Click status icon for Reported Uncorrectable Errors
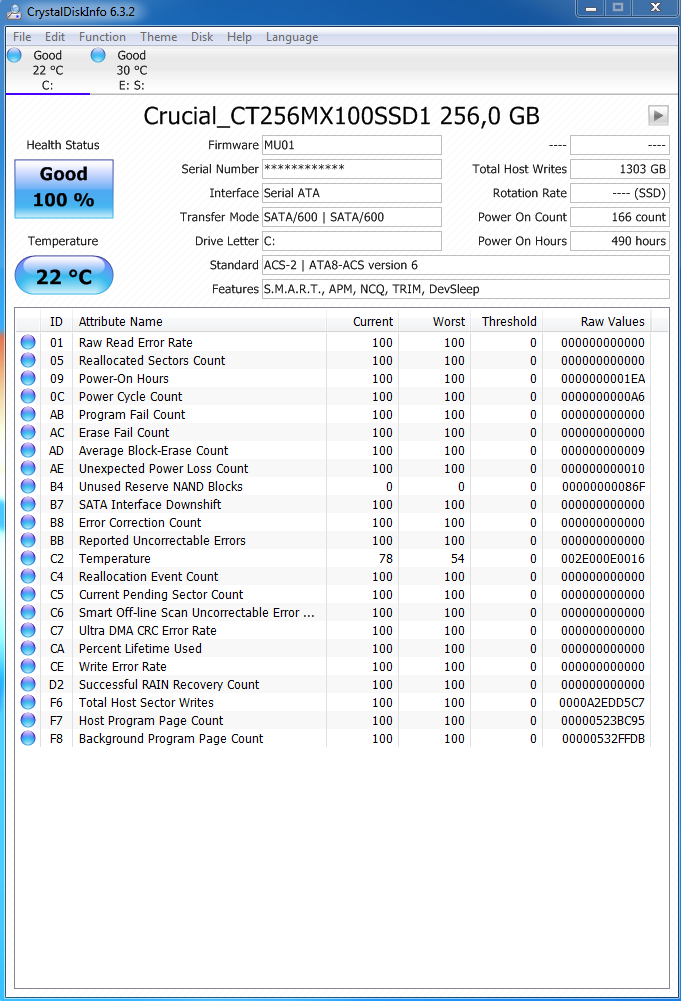 (x=28, y=540)
